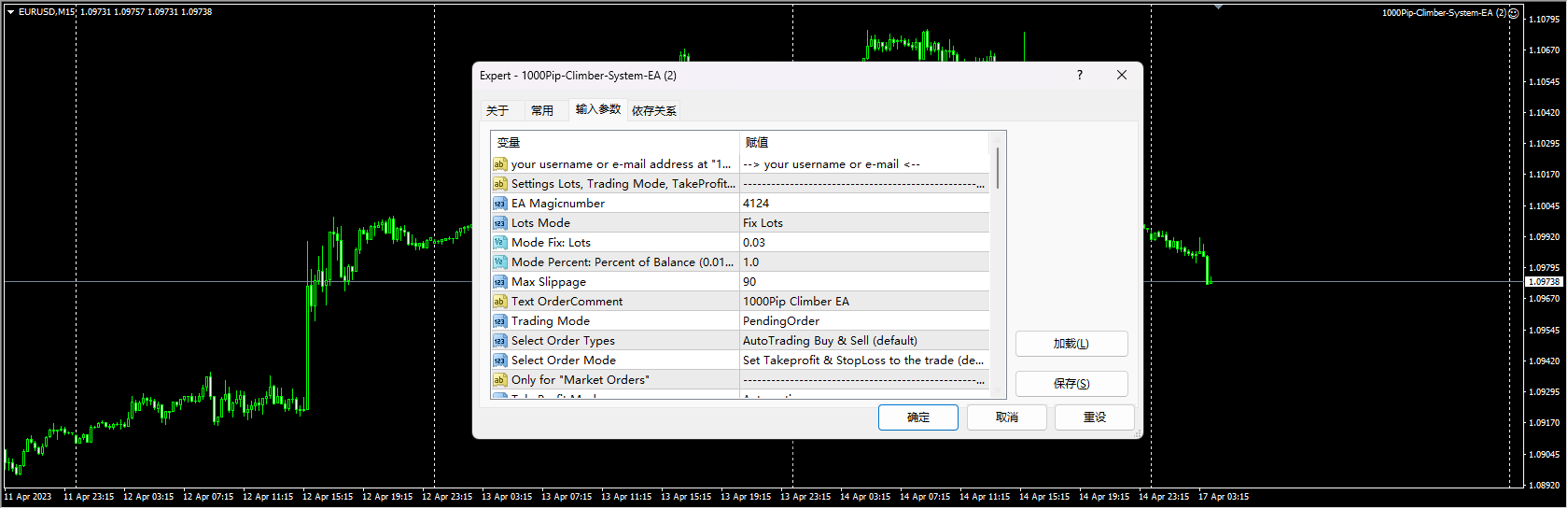Confirm with the 确定 button
Viewport: 1568px width, 509px height.
click(918, 417)
